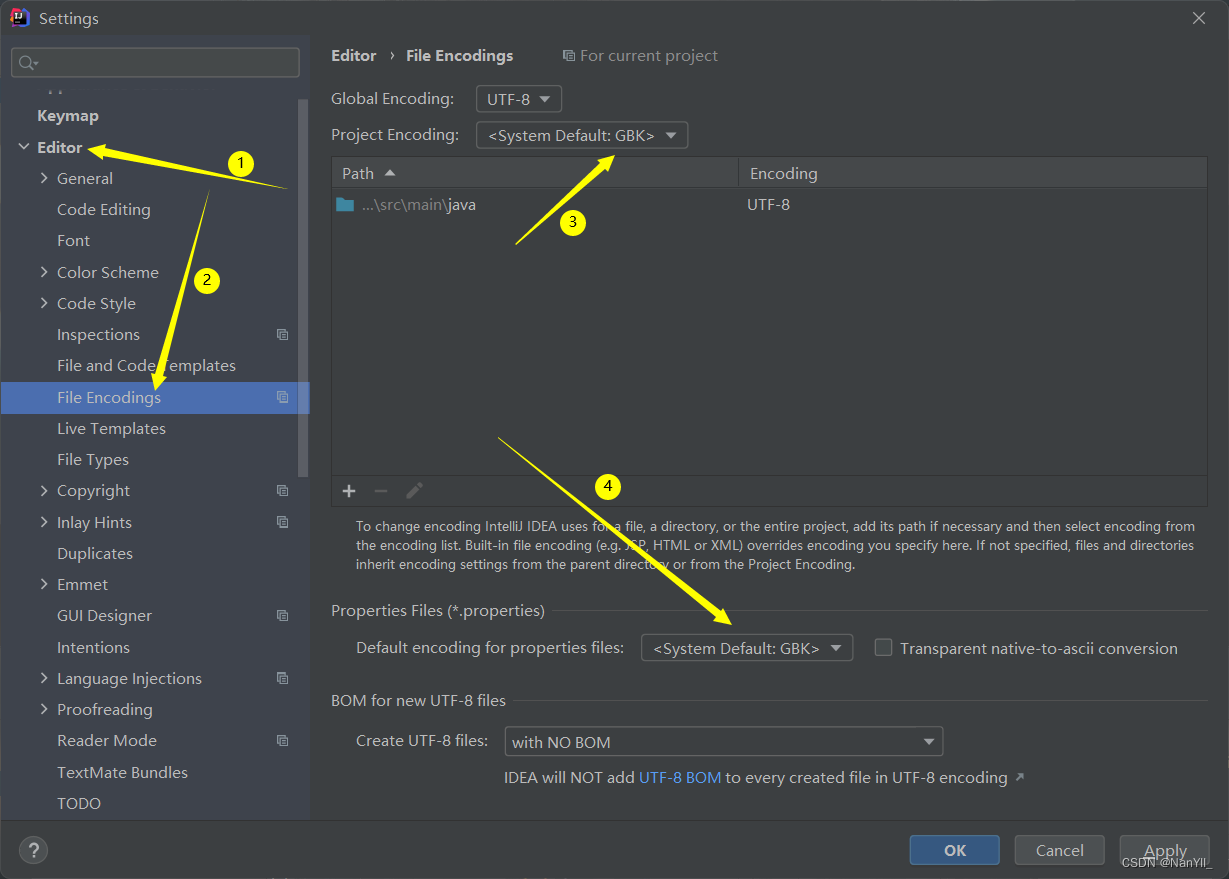Click the external link arrow after the BOM note
Screen dimensions: 1229x879
[x=1020, y=777]
